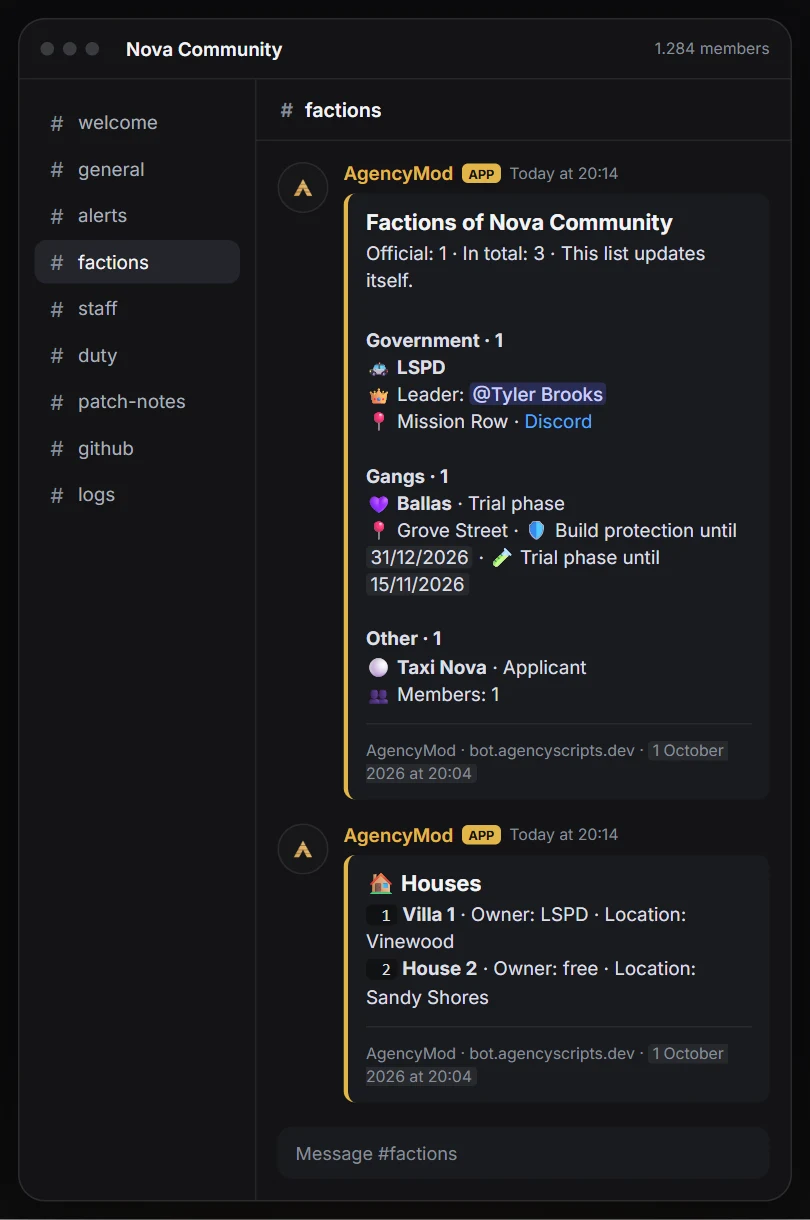Click AgencyMod username on the Houses message

(398, 835)
